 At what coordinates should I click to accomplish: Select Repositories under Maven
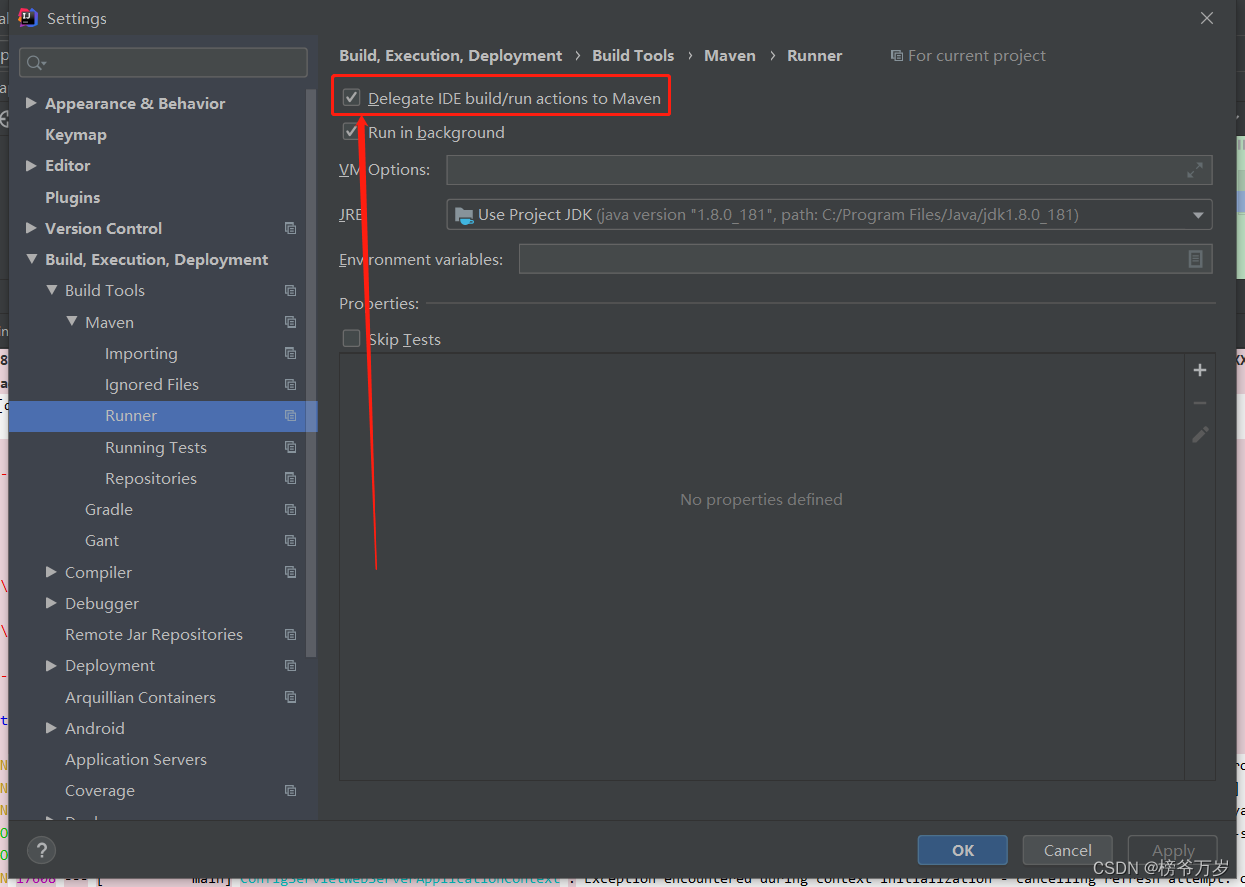[x=151, y=478]
